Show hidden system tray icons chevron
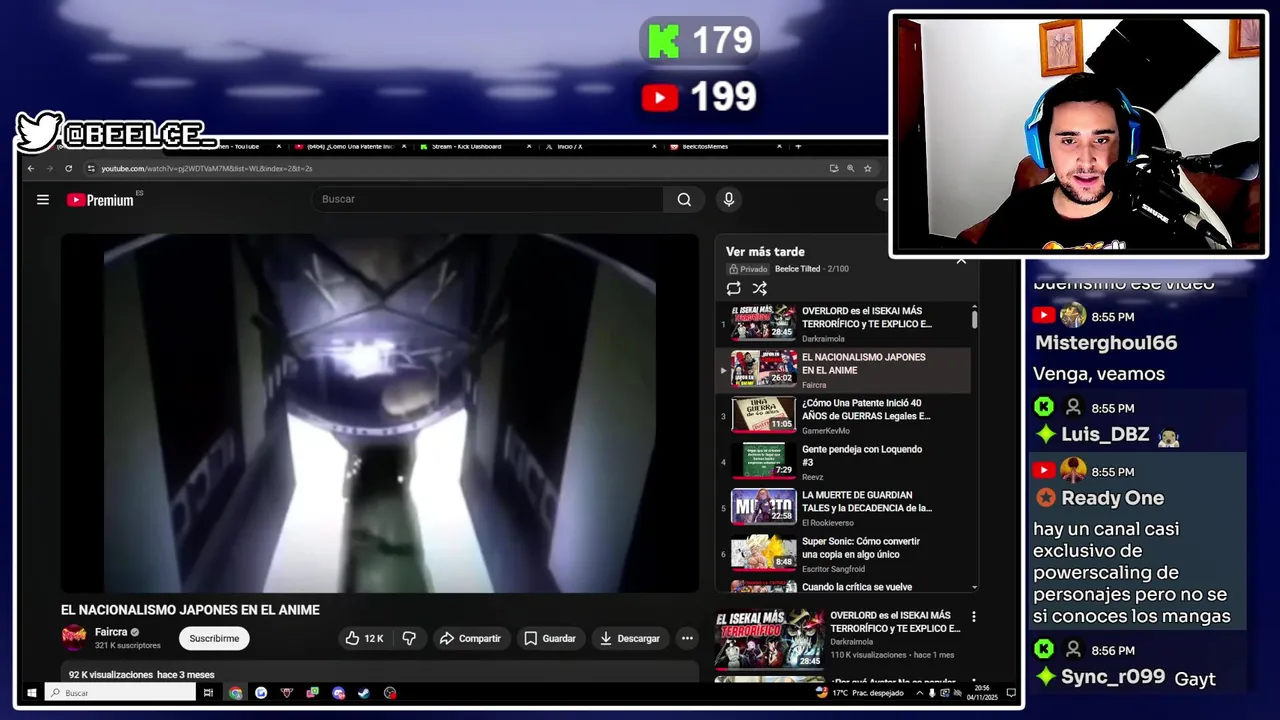The width and height of the screenshot is (1280, 720). click(921, 692)
